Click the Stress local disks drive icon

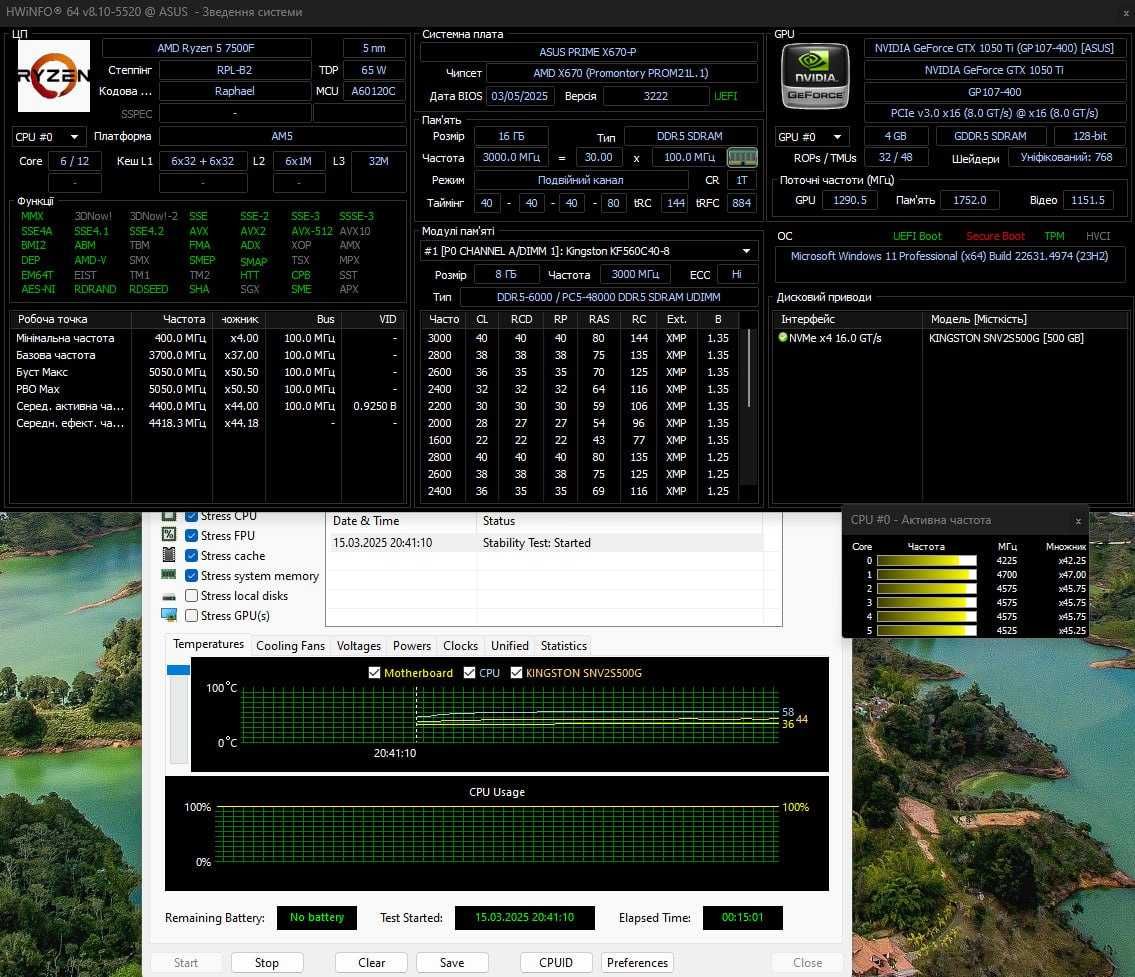click(169, 596)
